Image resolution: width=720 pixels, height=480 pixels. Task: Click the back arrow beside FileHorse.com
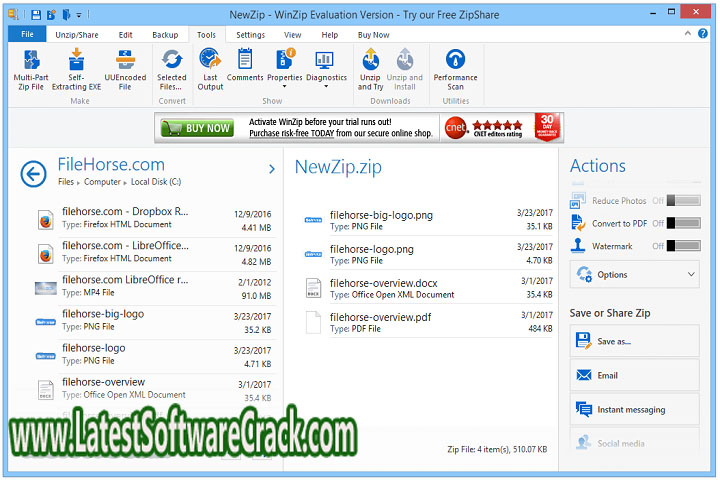(x=33, y=174)
